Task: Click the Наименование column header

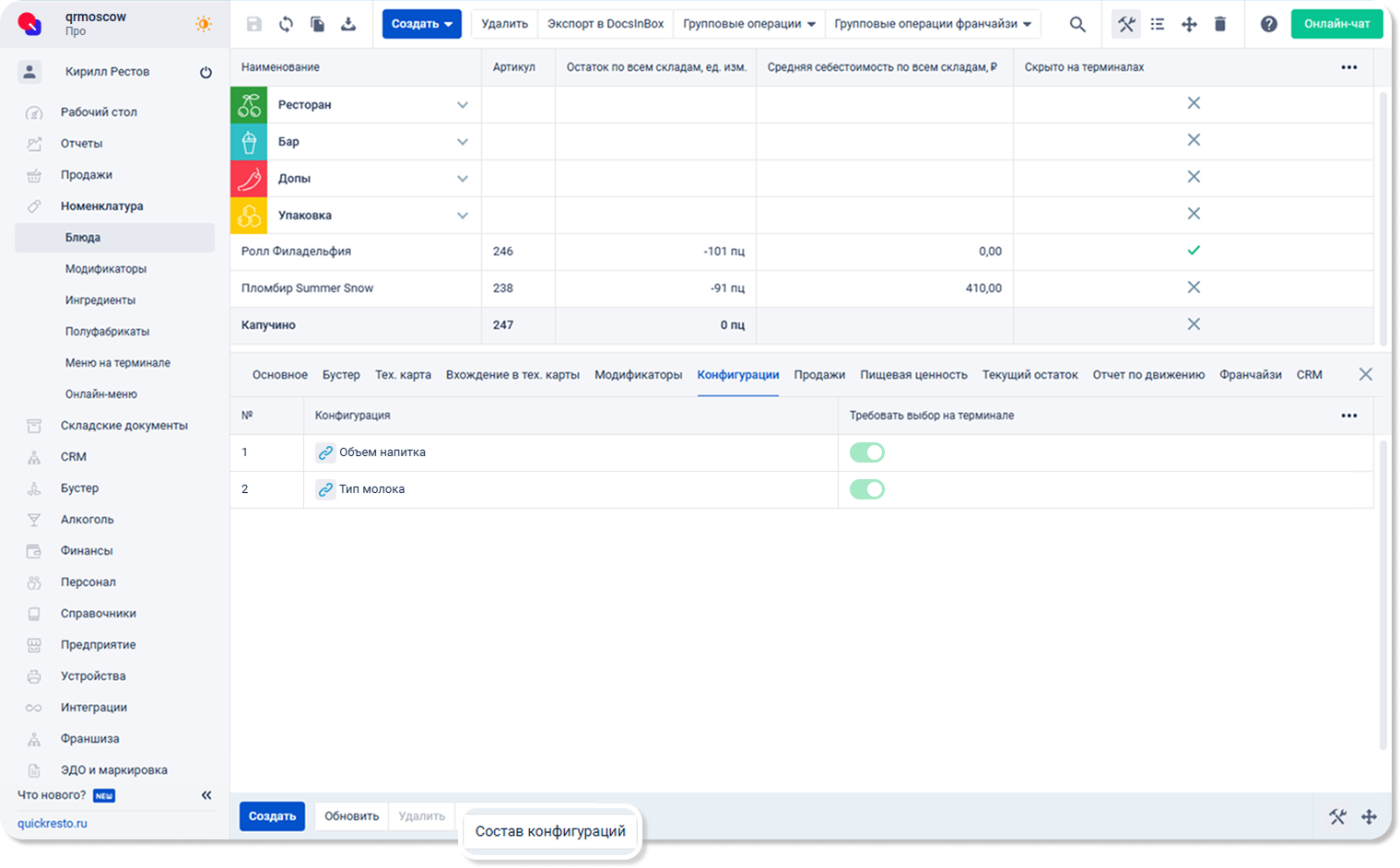Action: pyautogui.click(x=280, y=67)
